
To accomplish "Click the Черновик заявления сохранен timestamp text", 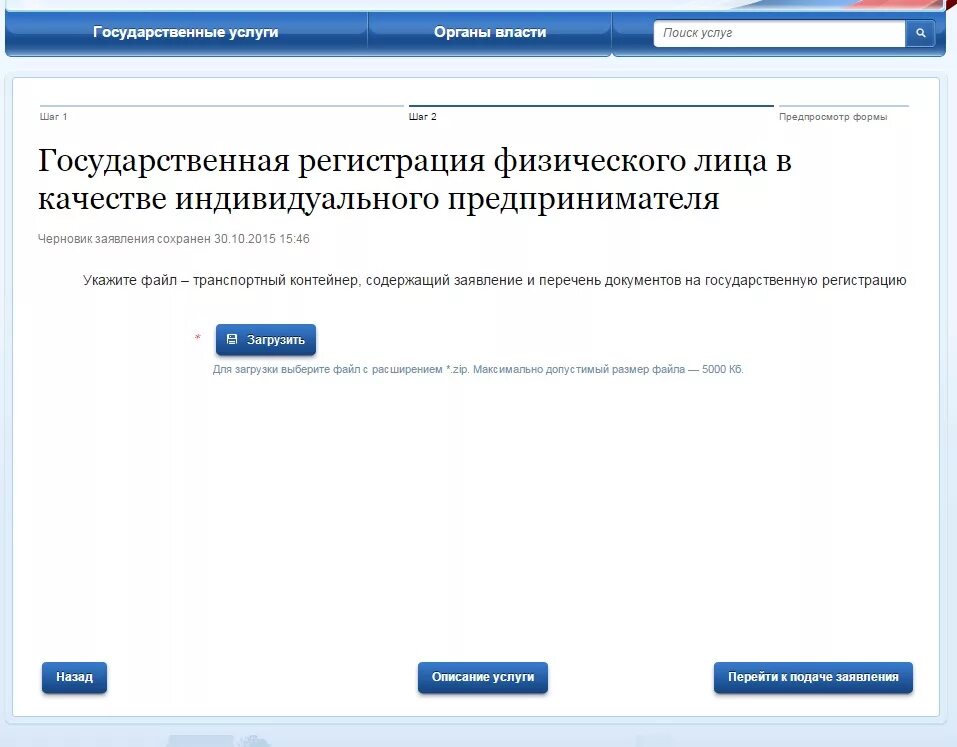I will pyautogui.click(x=174, y=239).
